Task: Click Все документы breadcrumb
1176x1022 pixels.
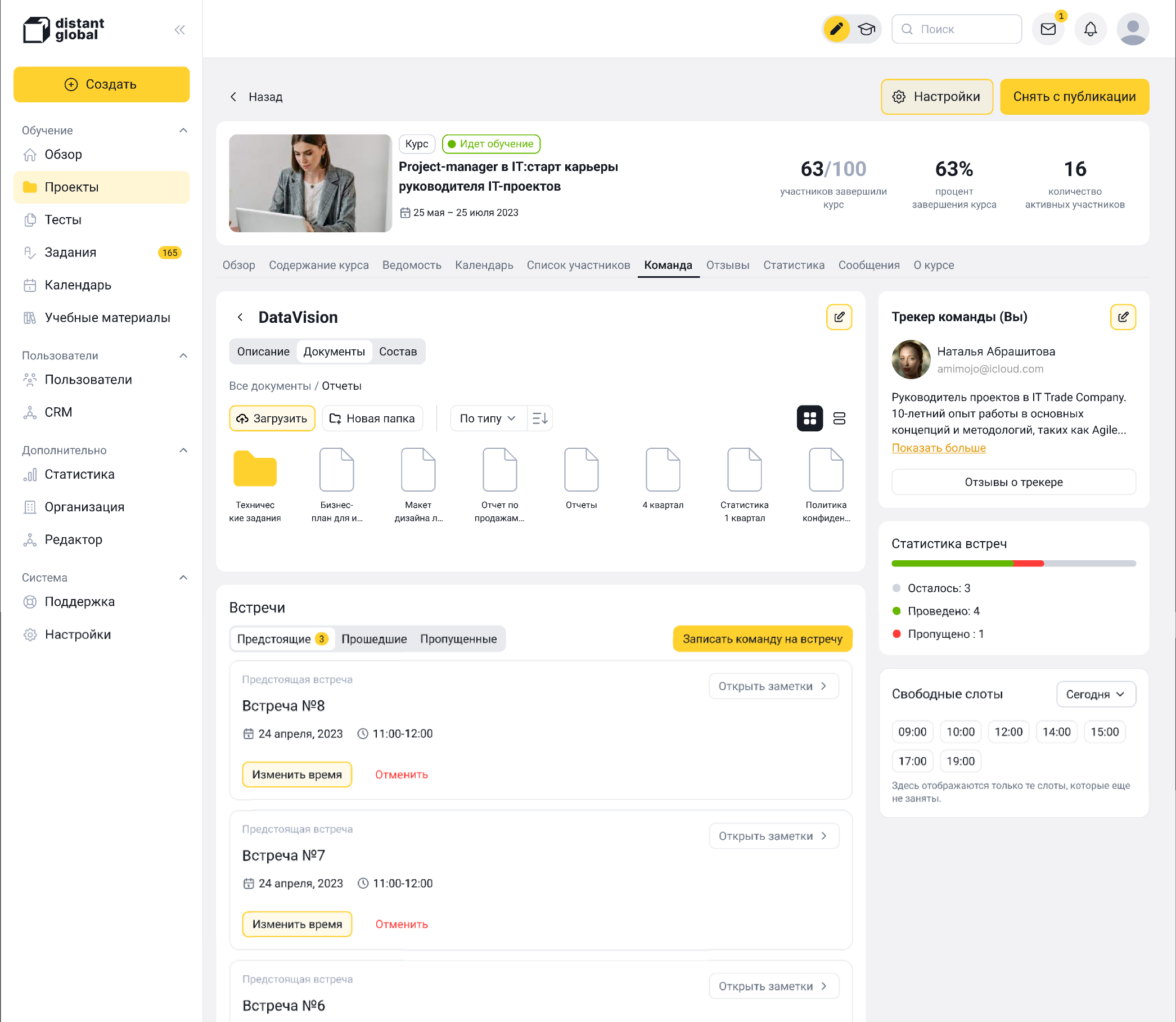Action: coord(270,386)
